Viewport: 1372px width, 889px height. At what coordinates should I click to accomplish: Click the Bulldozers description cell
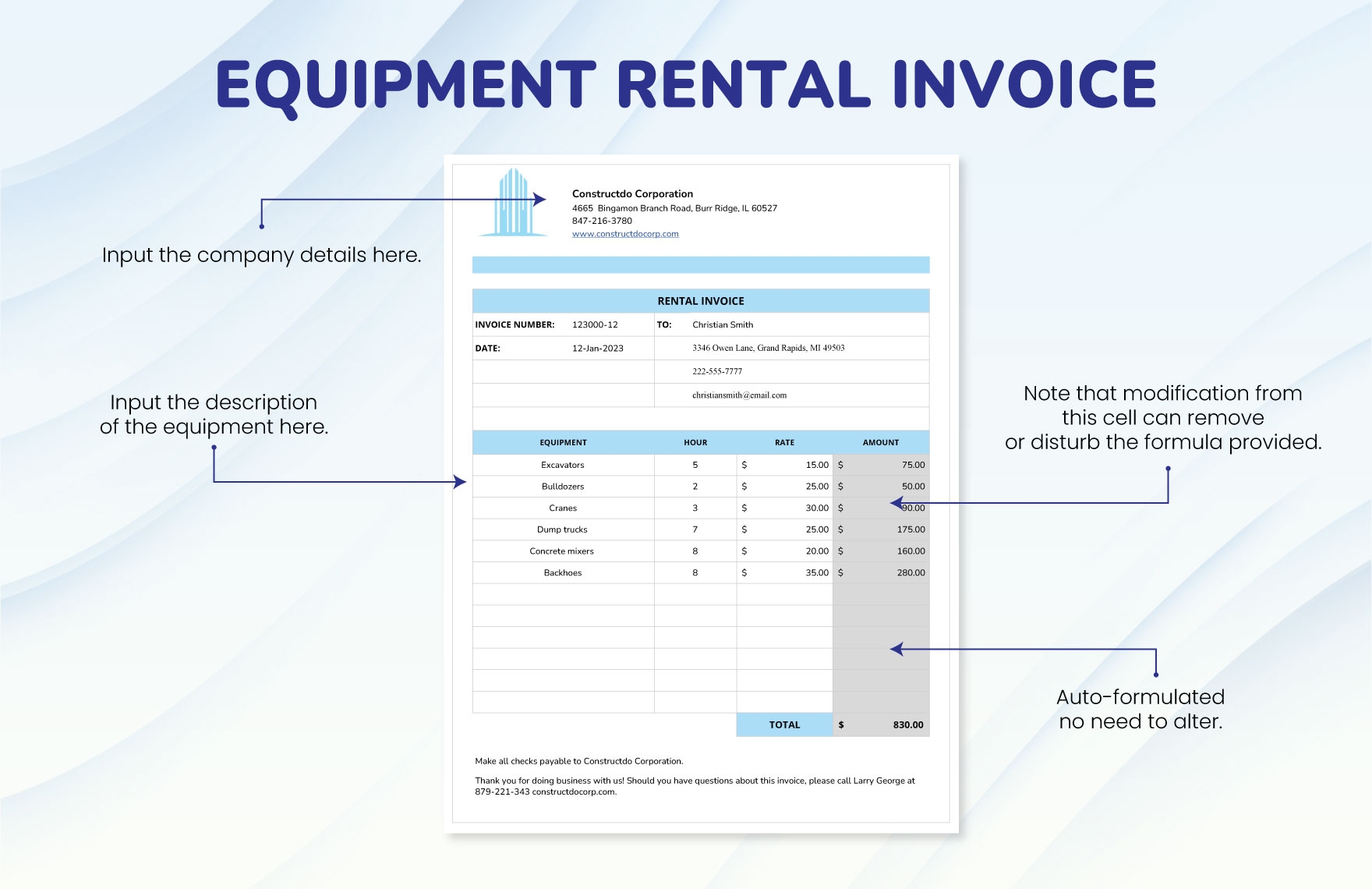pyautogui.click(x=563, y=486)
